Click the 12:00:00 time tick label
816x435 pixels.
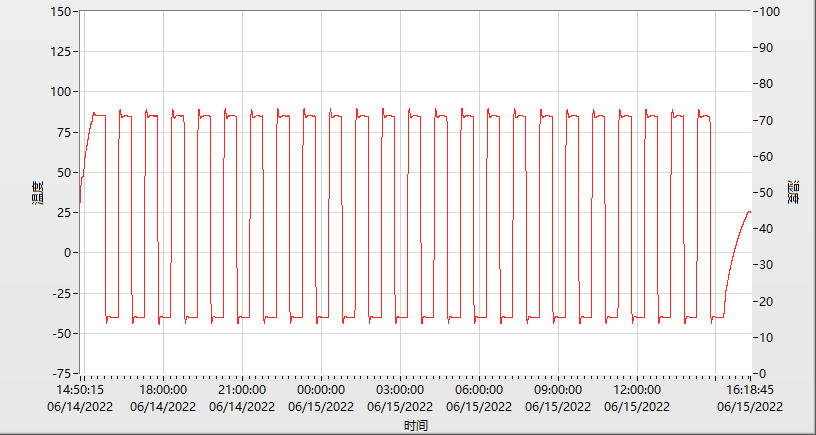637,390
